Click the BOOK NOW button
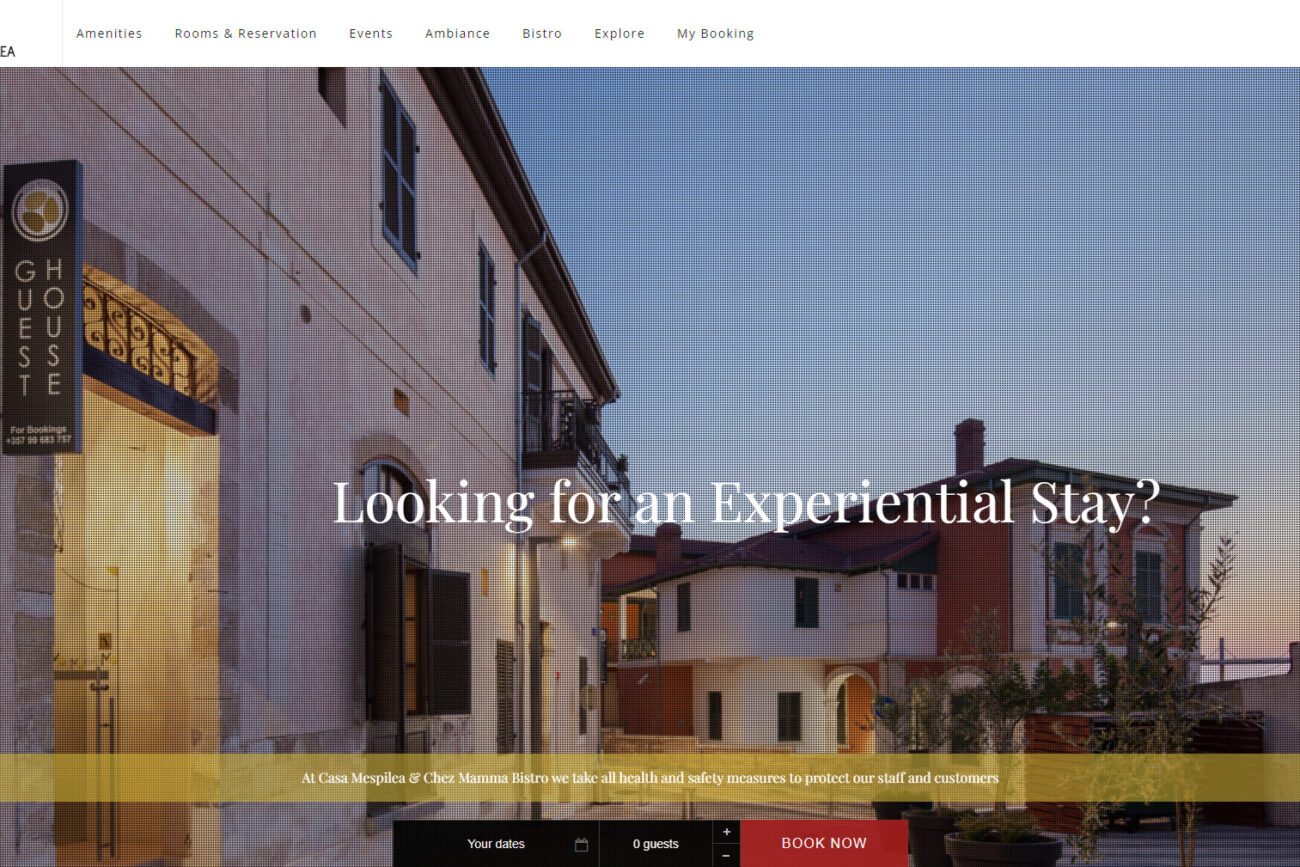Viewport: 1300px width, 867px height. pyautogui.click(x=824, y=844)
